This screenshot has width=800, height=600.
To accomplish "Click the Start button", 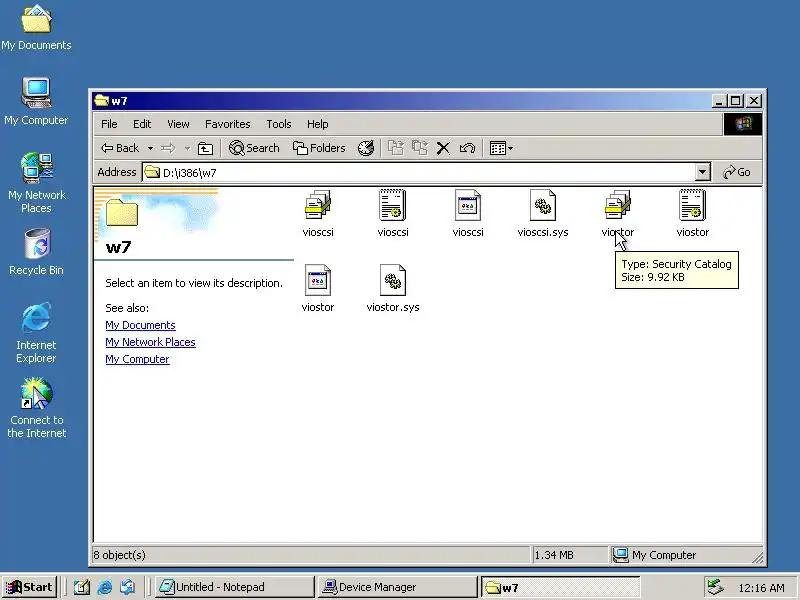I will click(29, 587).
